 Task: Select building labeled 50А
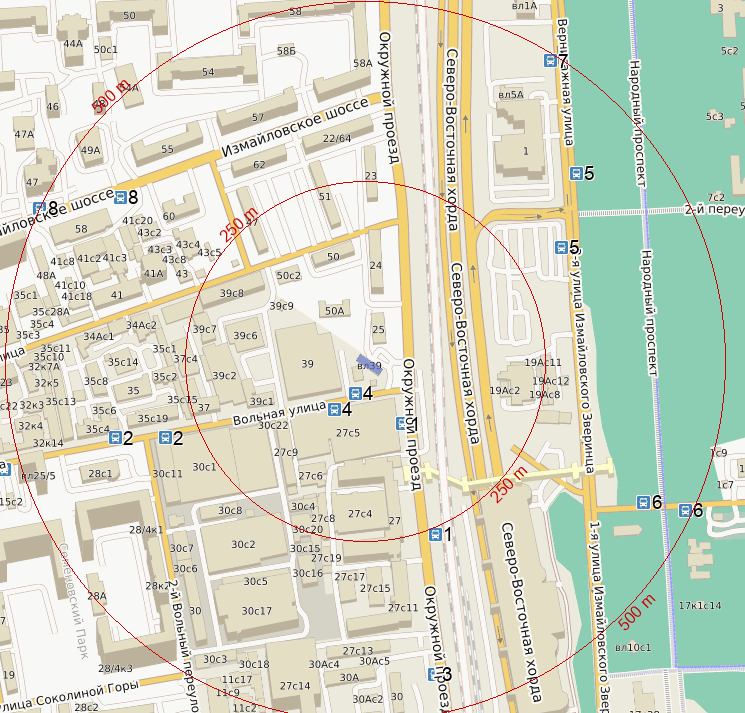point(334,311)
